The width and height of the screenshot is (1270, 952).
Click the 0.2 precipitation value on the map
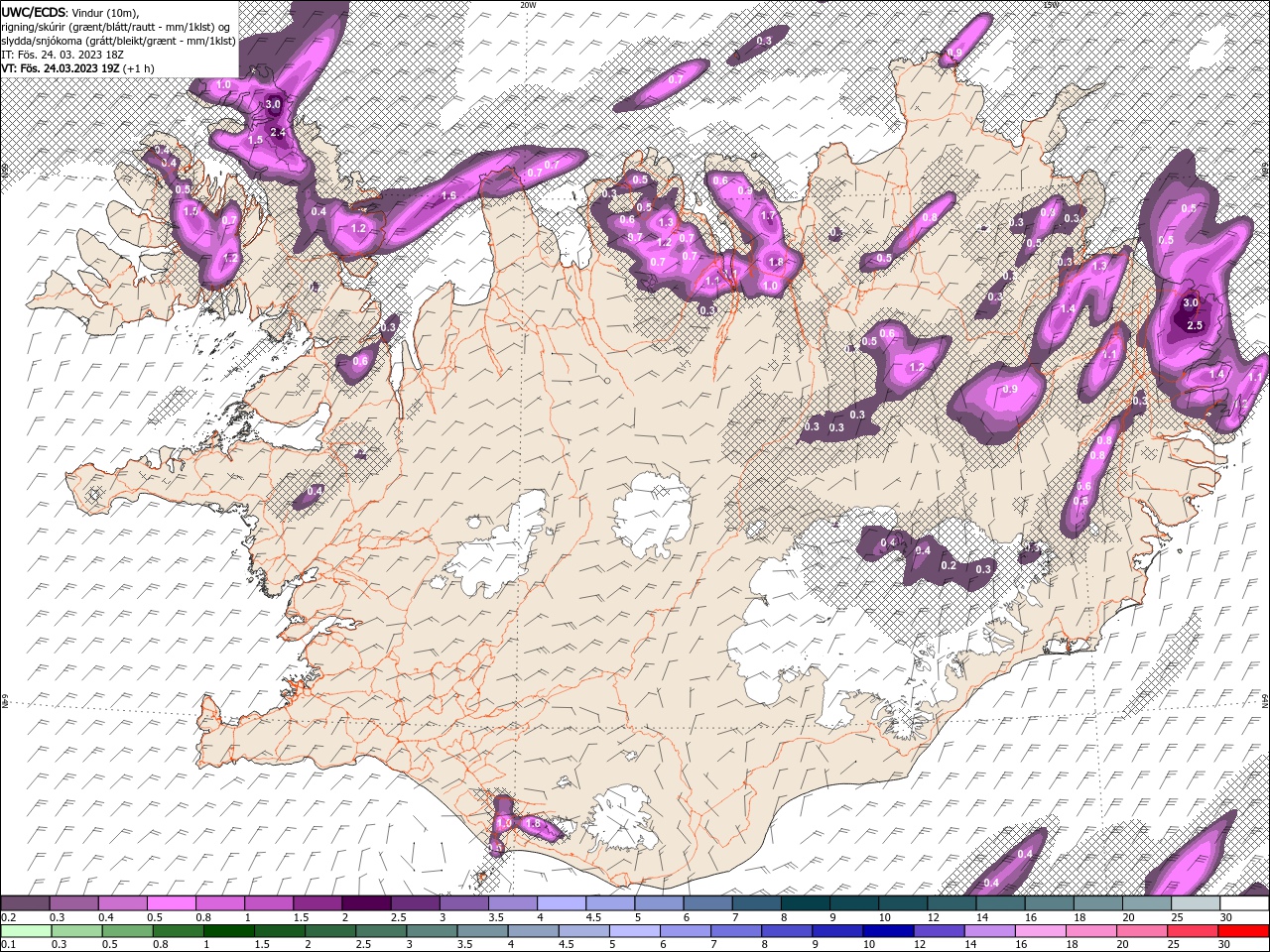click(949, 565)
